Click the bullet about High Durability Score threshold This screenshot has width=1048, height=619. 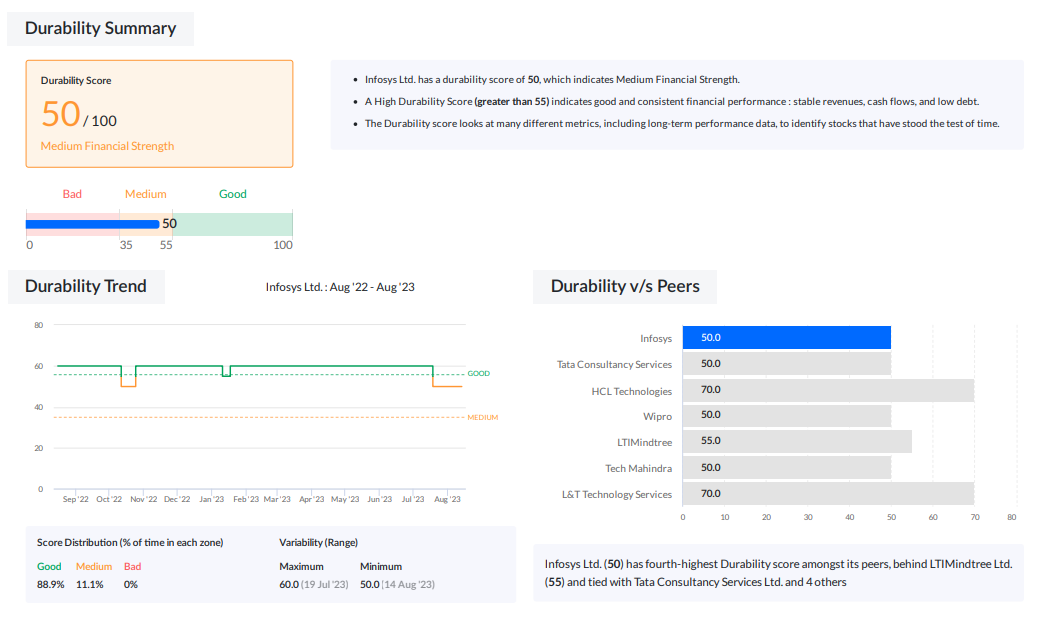pos(672,102)
